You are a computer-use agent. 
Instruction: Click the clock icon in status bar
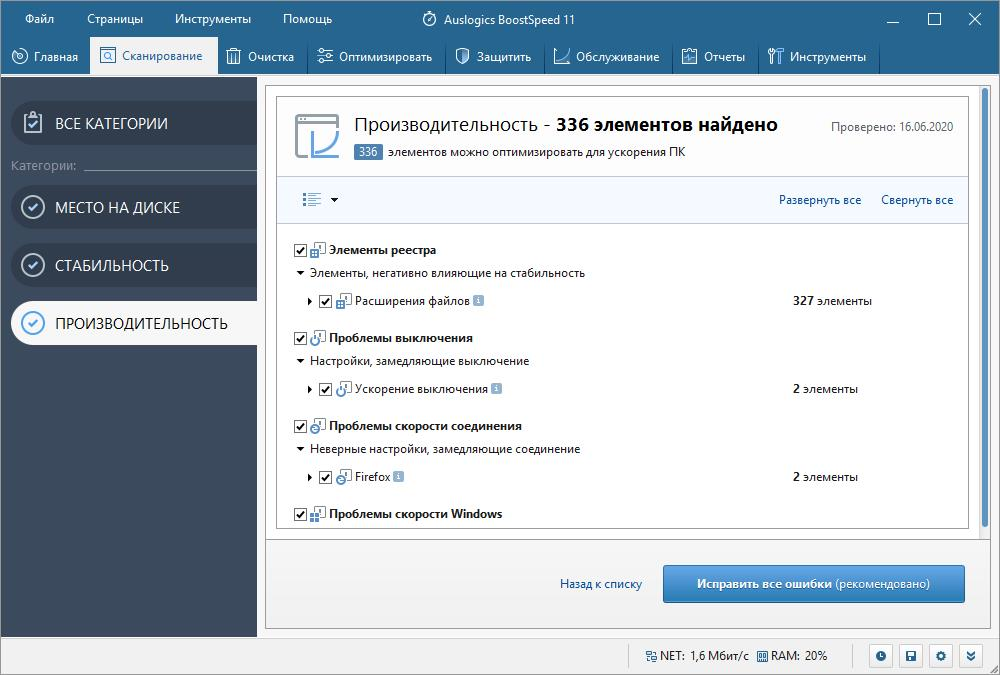click(x=881, y=656)
